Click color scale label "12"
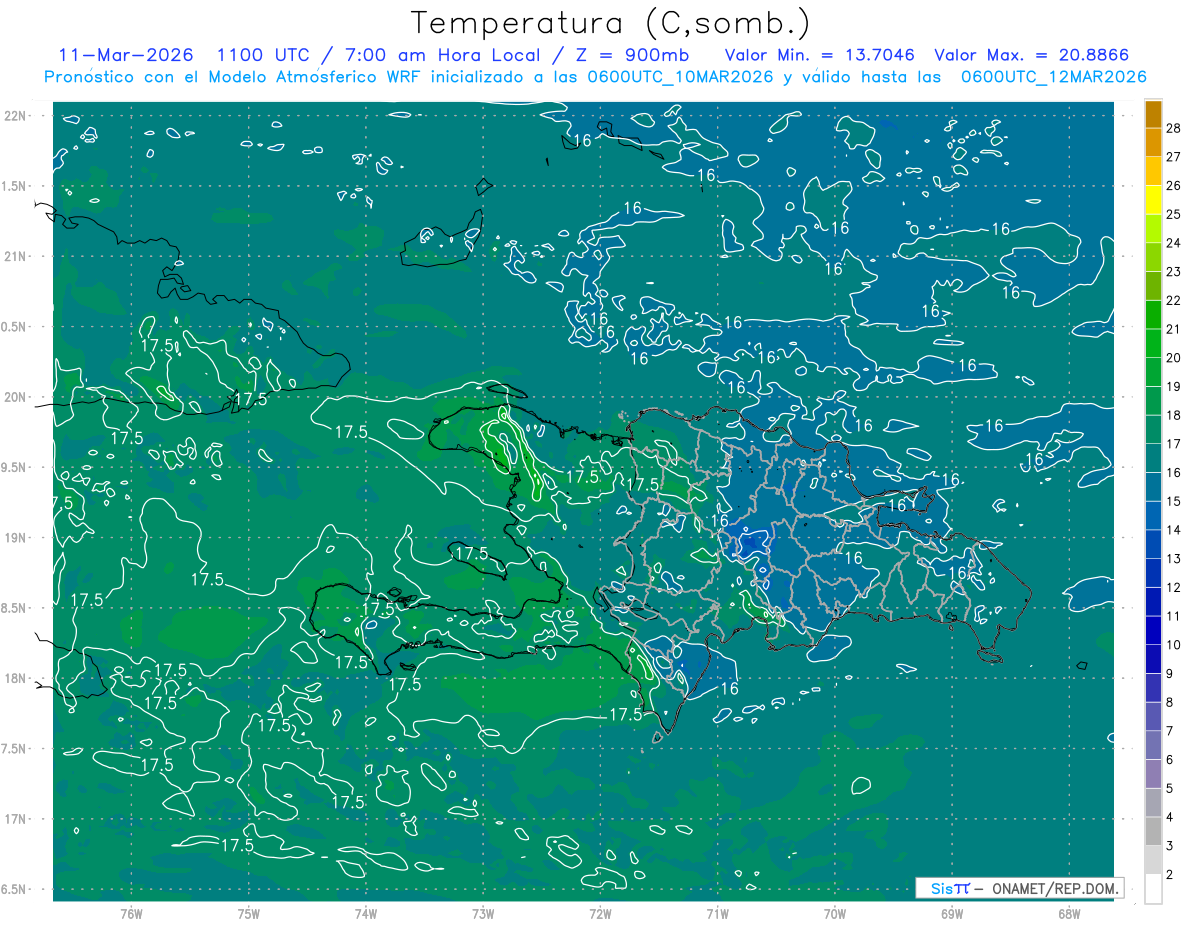 click(1174, 587)
